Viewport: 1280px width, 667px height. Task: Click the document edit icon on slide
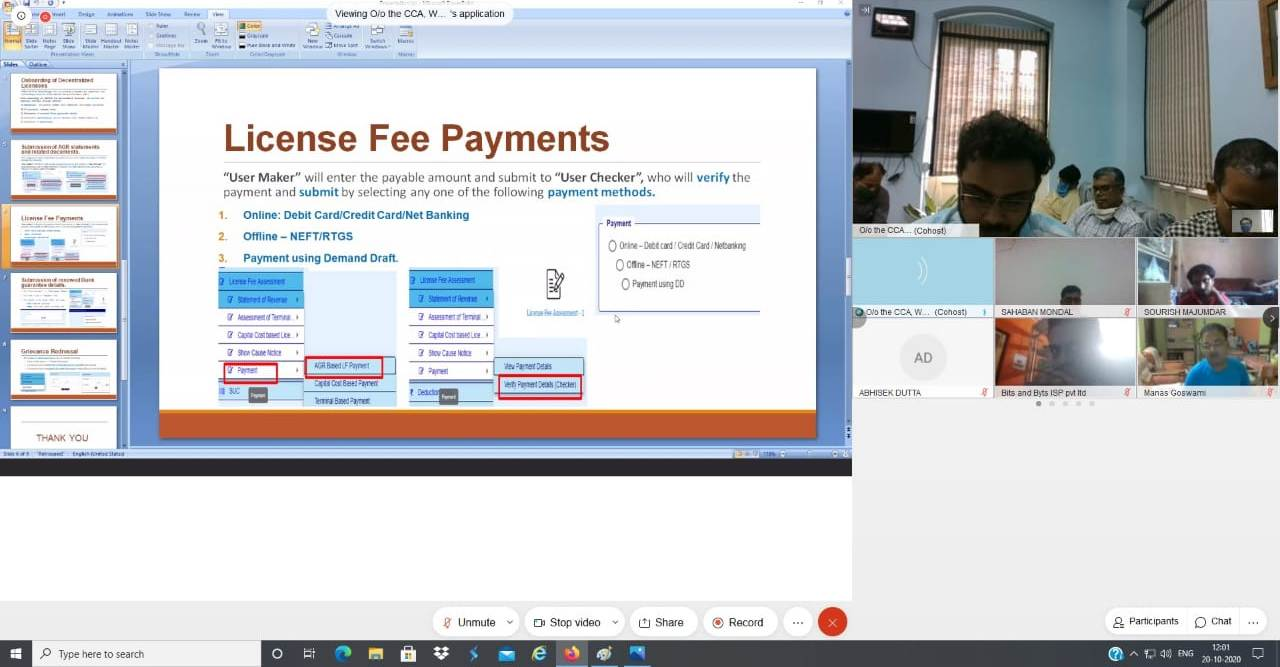(555, 284)
